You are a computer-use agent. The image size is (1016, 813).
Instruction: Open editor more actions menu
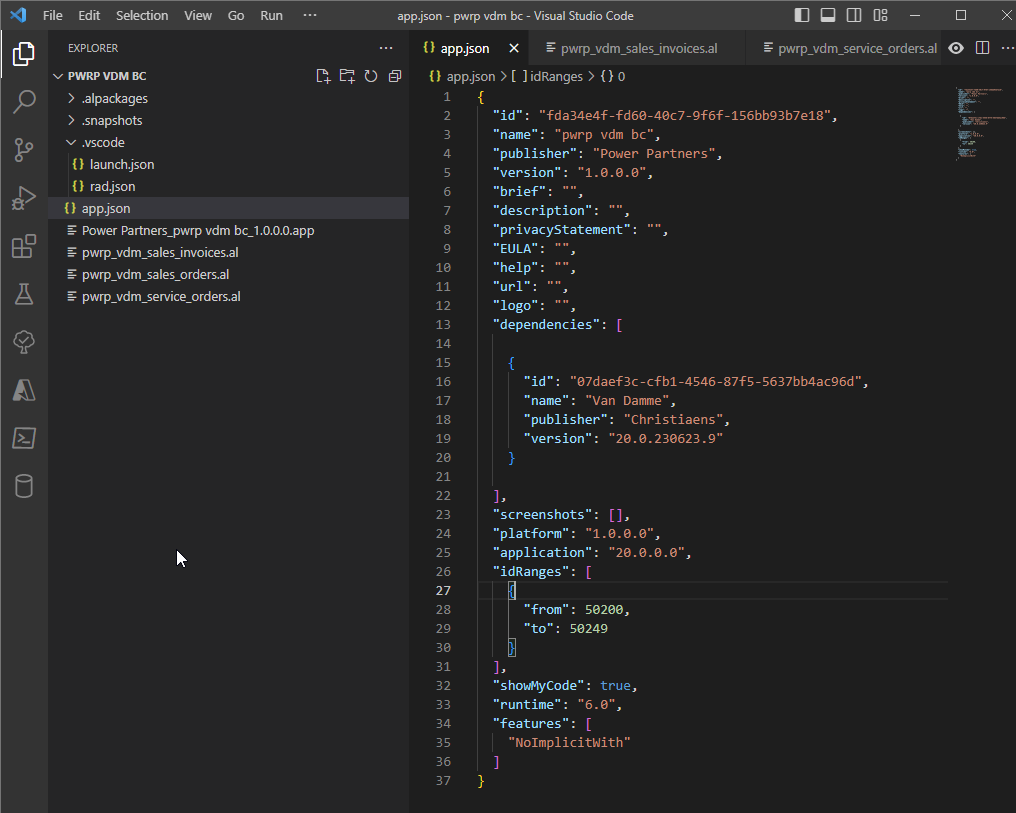[x=1007, y=48]
